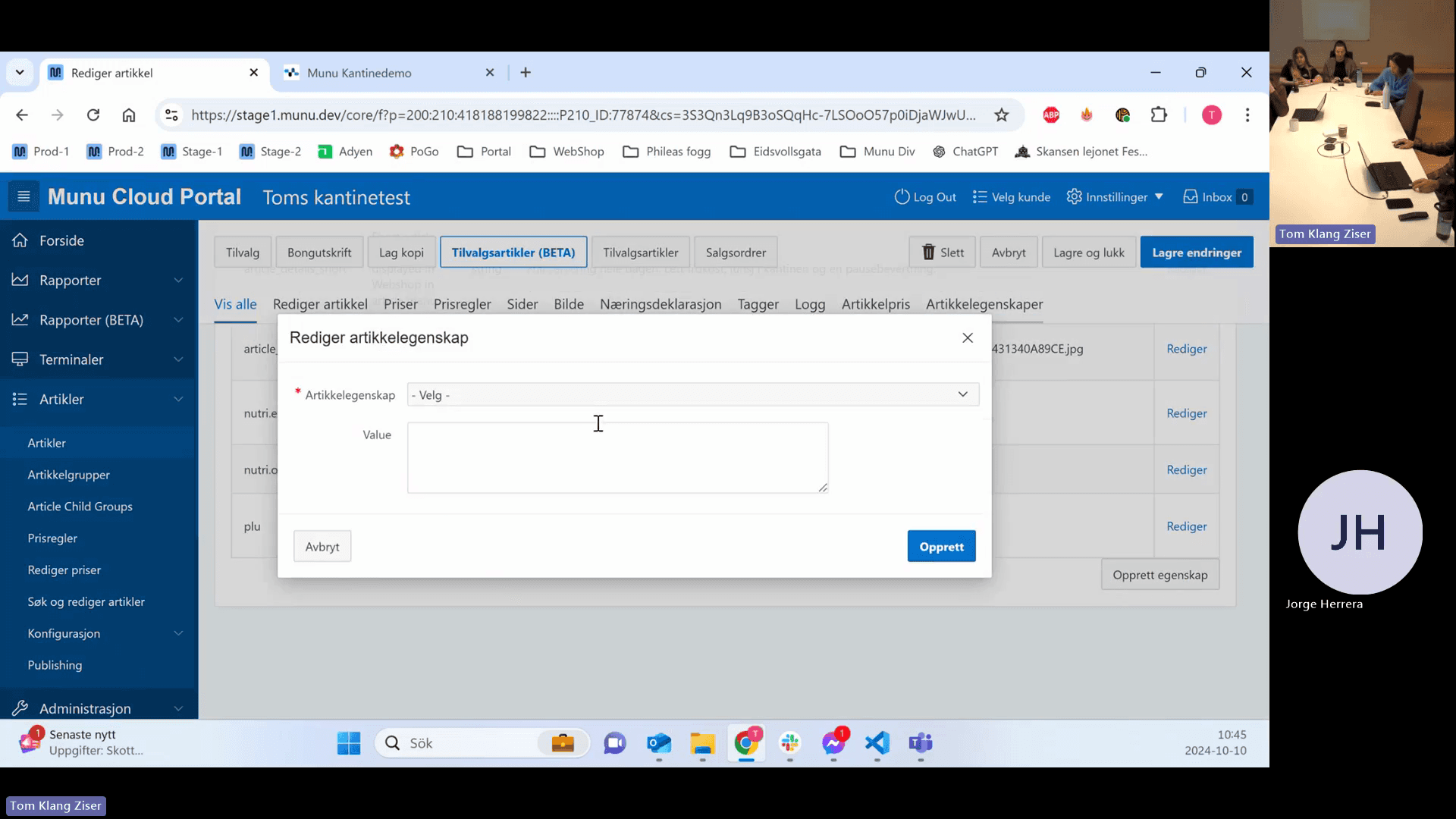Open a new browser tab
The image size is (1456, 819).
[526, 73]
